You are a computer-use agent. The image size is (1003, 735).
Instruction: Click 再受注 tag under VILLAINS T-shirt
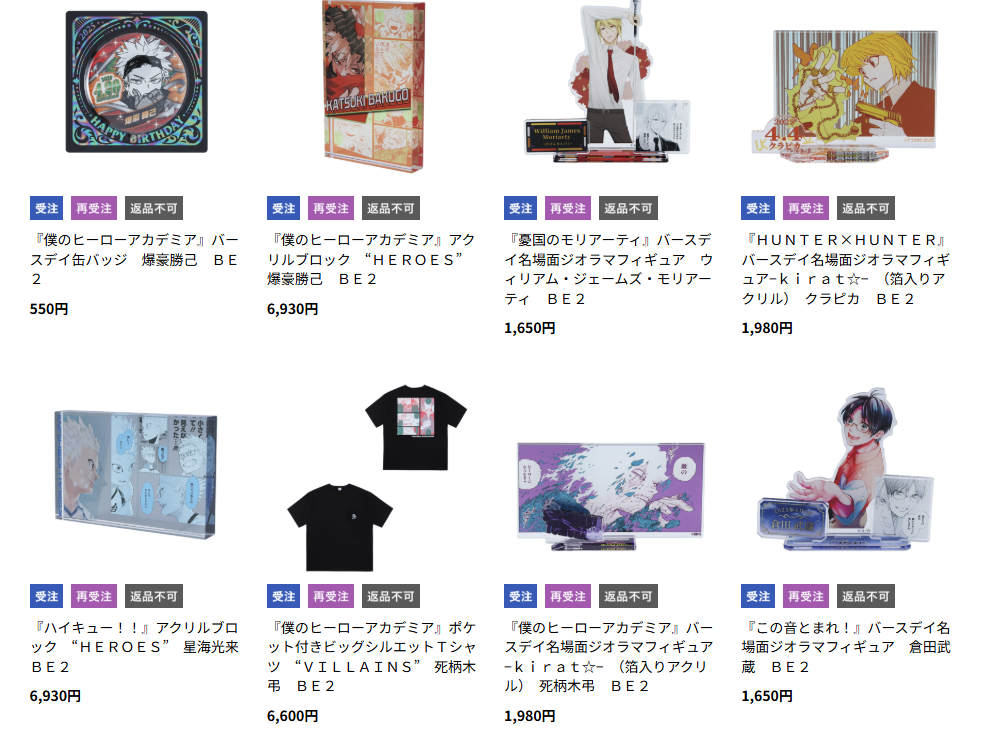point(331,596)
